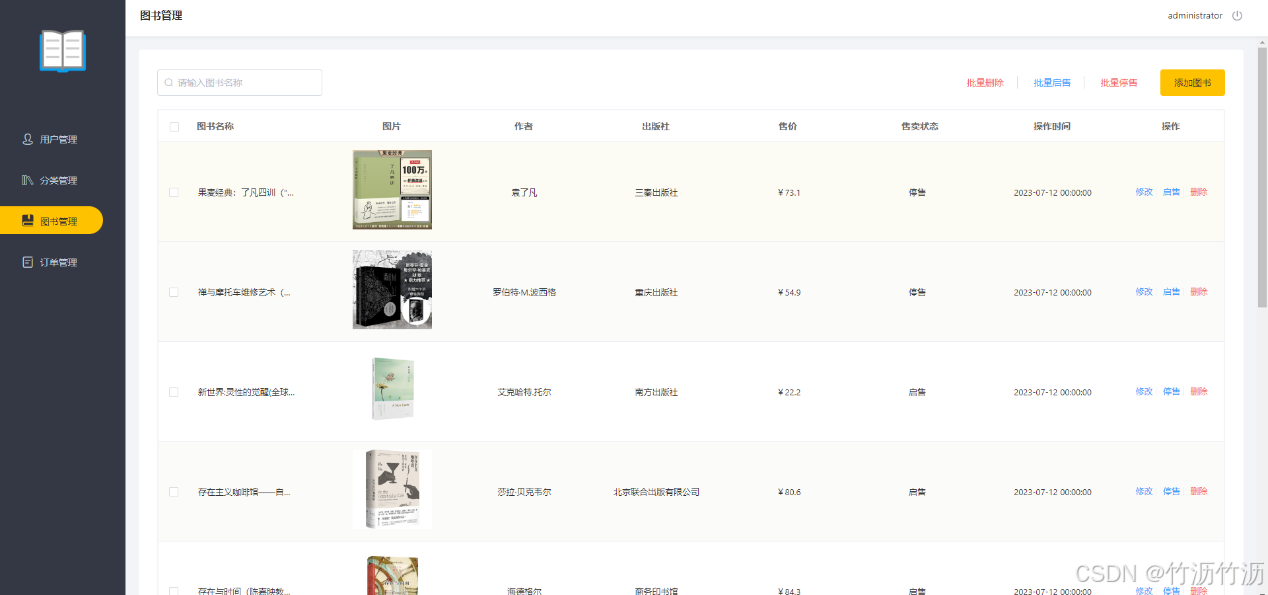The width and height of the screenshot is (1268, 595).
Task: Click the price ¥73.1
Action: click(x=789, y=192)
